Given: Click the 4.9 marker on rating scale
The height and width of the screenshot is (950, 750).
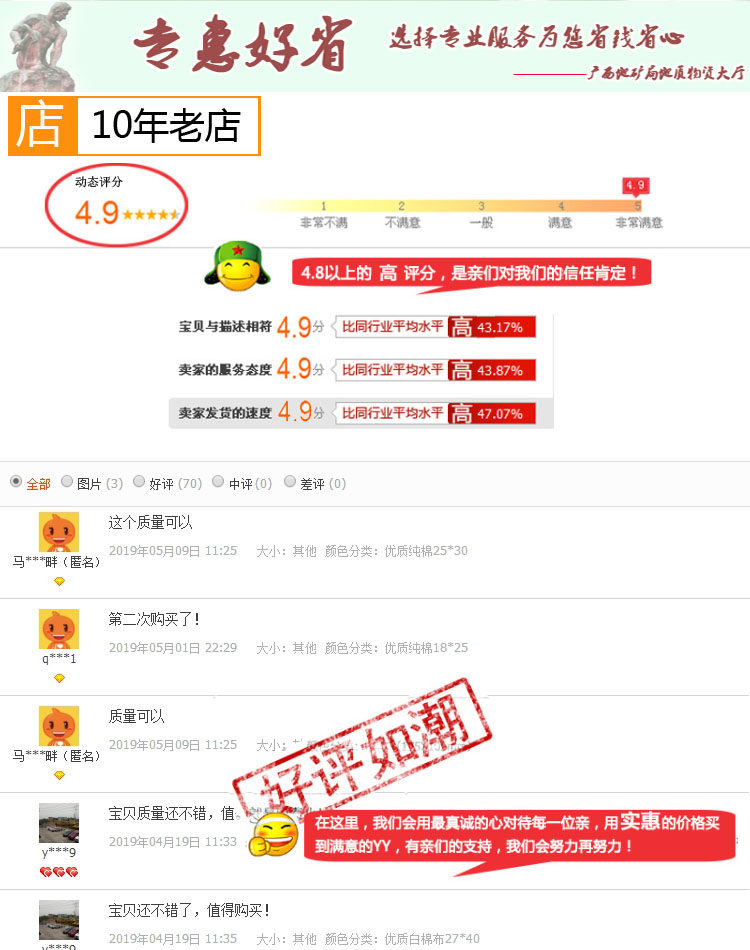Looking at the screenshot, I should click(636, 185).
